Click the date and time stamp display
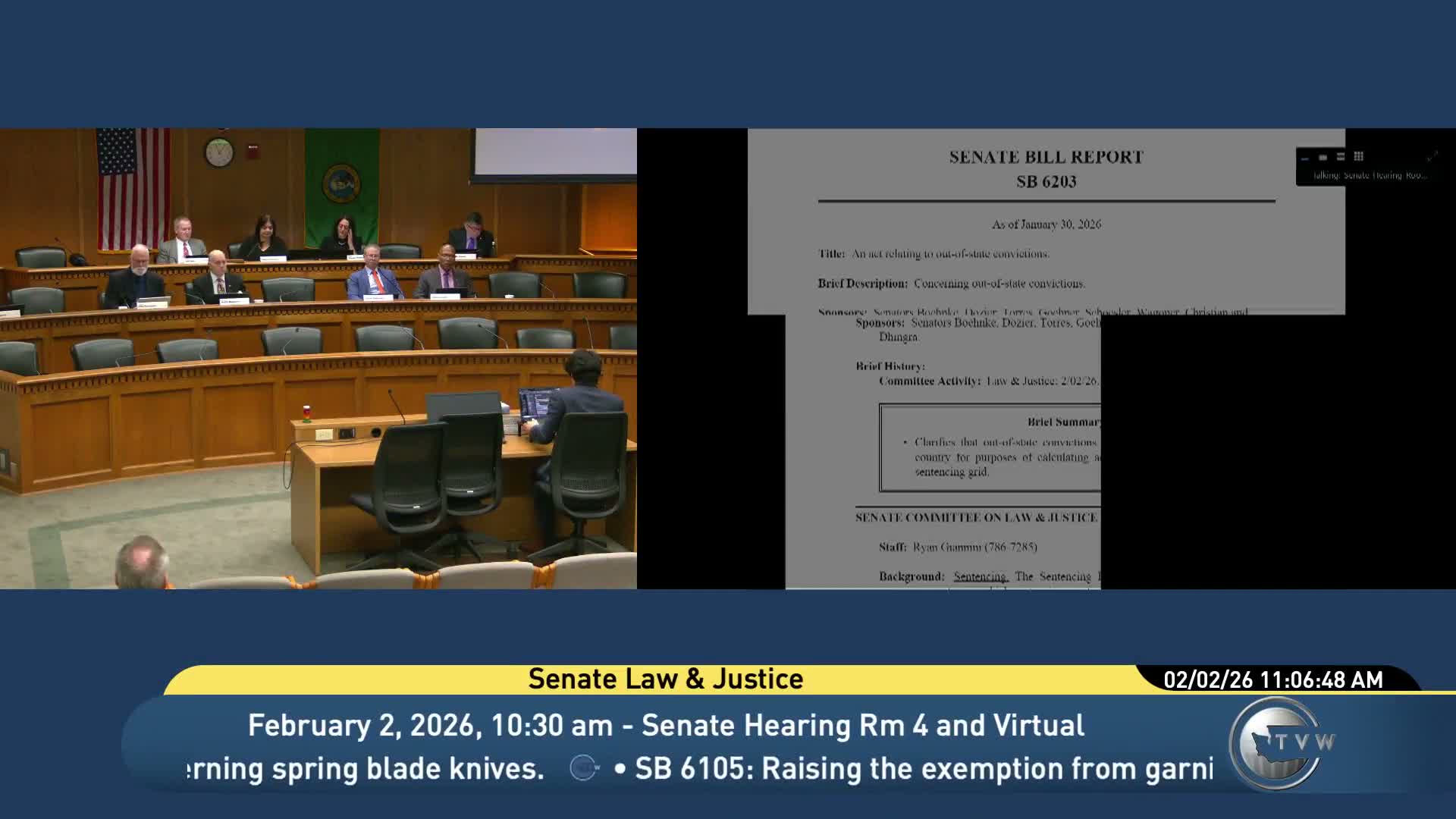1456x819 pixels. [1272, 679]
